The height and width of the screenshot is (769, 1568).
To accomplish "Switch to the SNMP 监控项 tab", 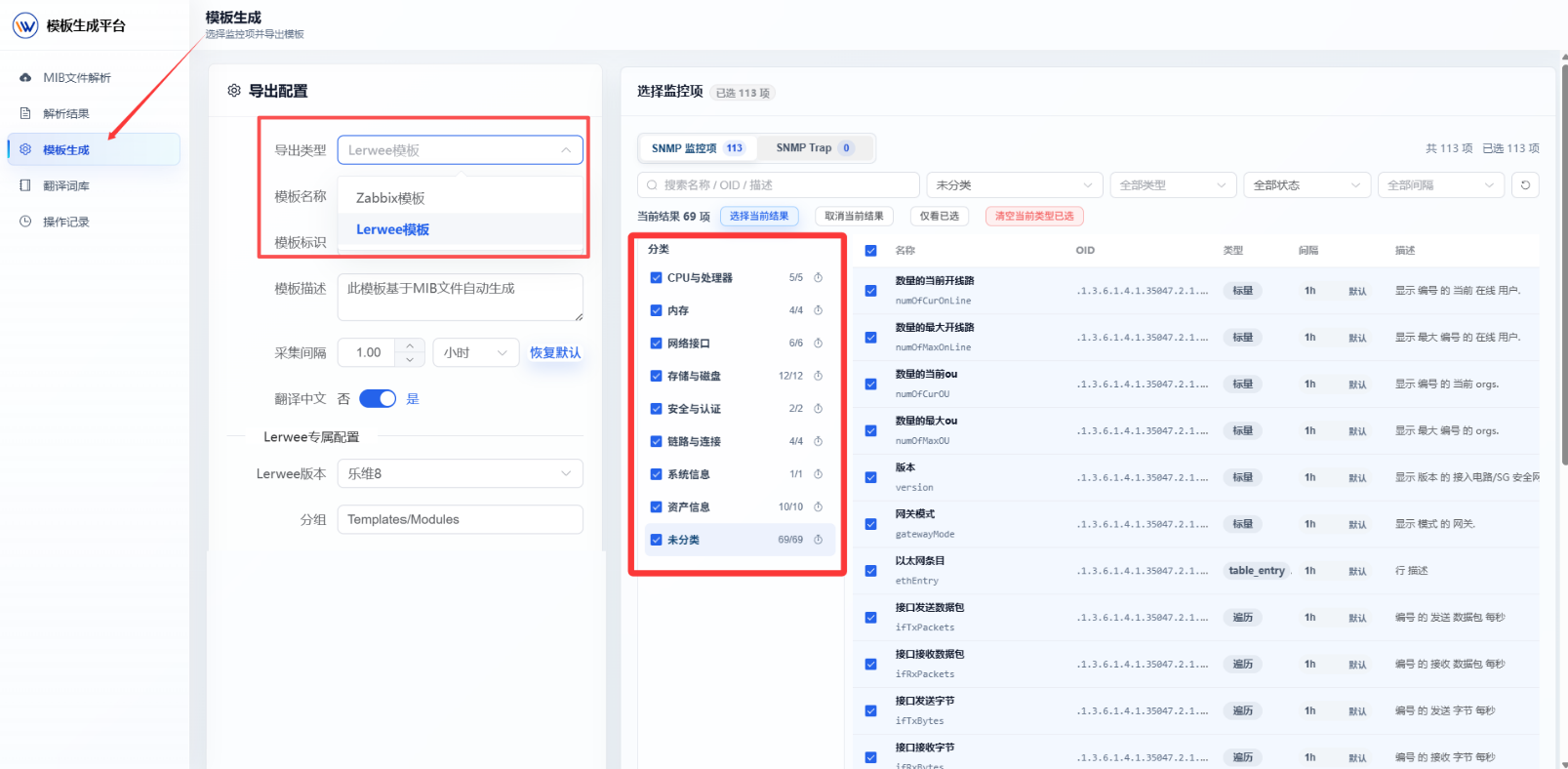I will pyautogui.click(x=698, y=148).
